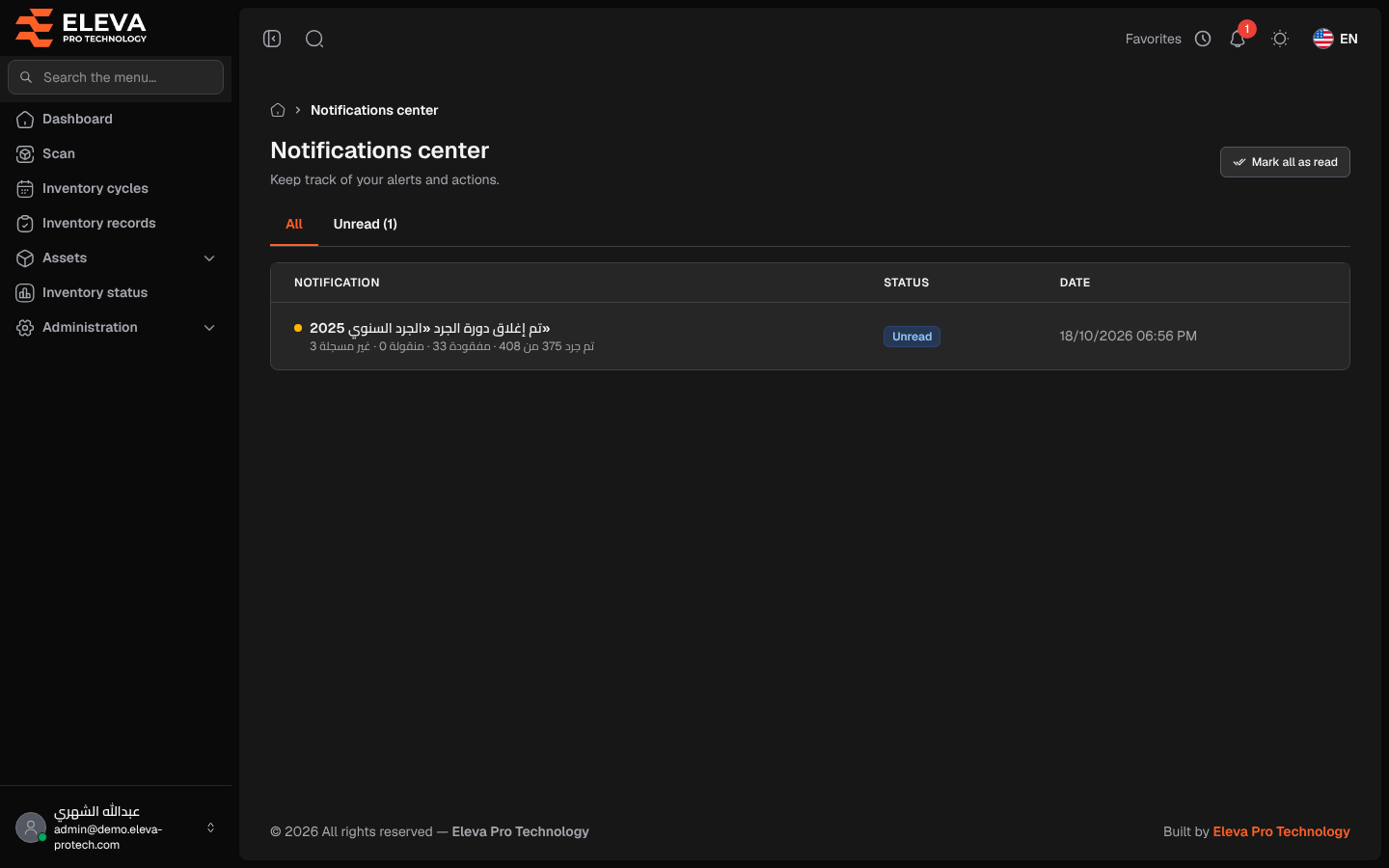Viewport: 1389px width, 868px height.
Task: Switch to the All tab
Action: click(x=294, y=224)
